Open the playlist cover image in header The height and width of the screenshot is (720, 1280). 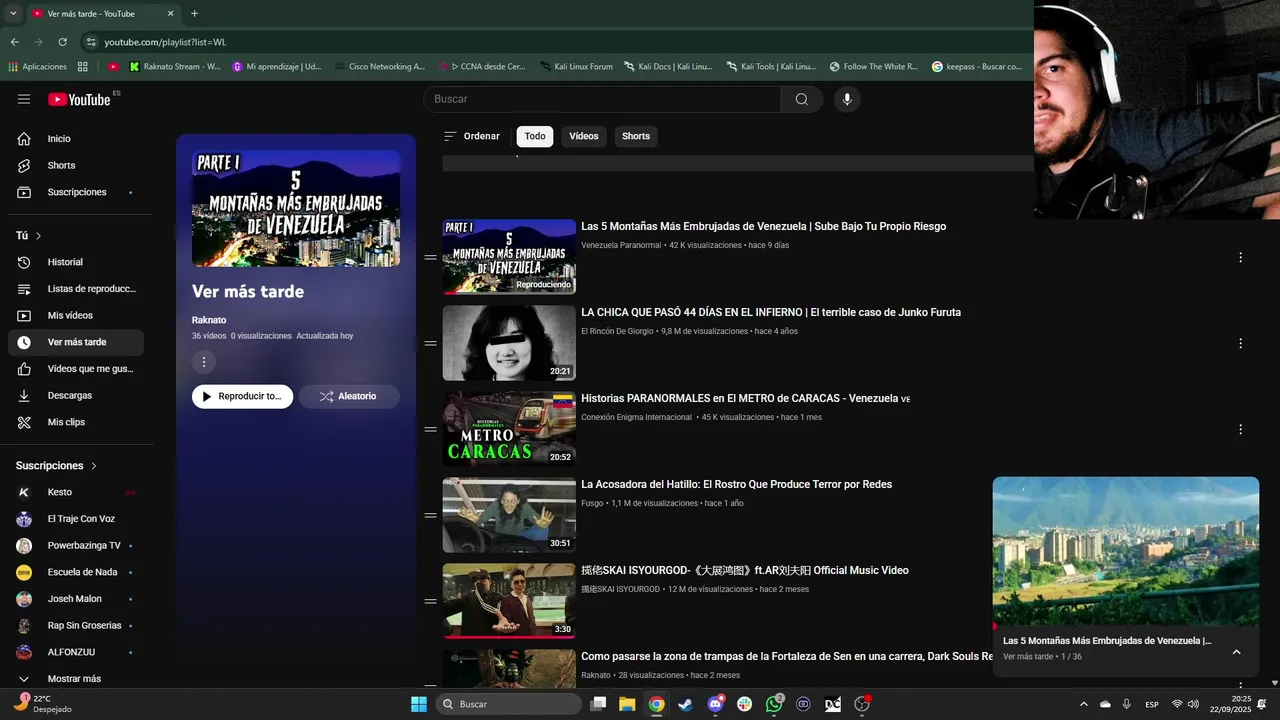(296, 209)
